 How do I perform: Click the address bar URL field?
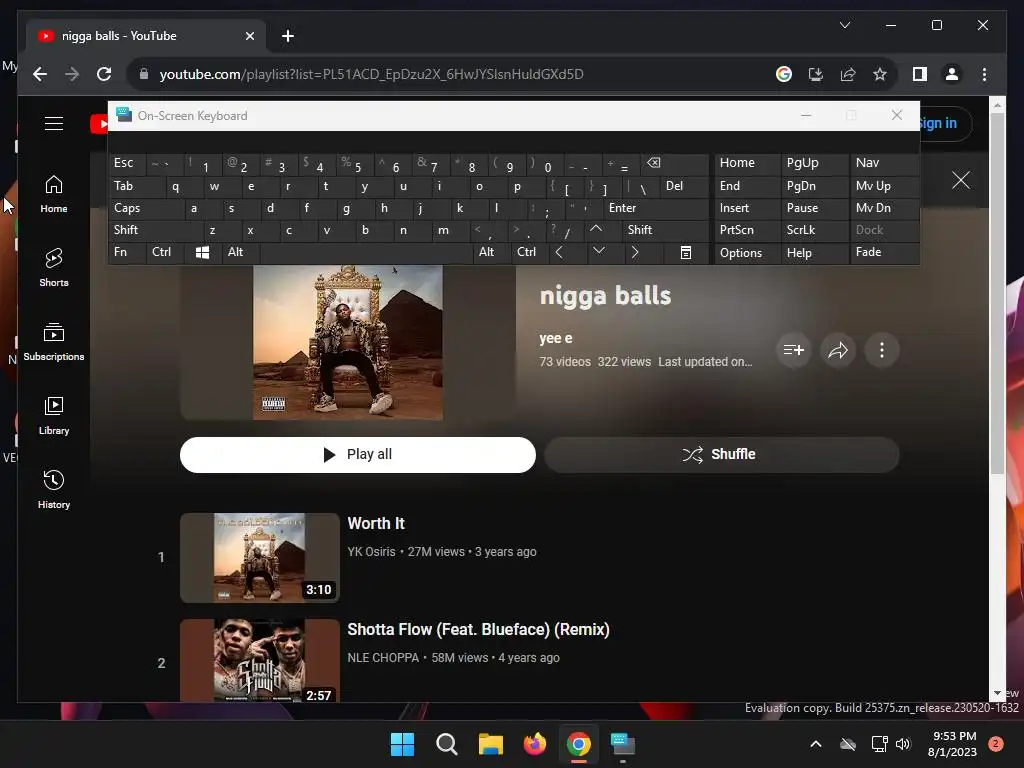click(371, 74)
